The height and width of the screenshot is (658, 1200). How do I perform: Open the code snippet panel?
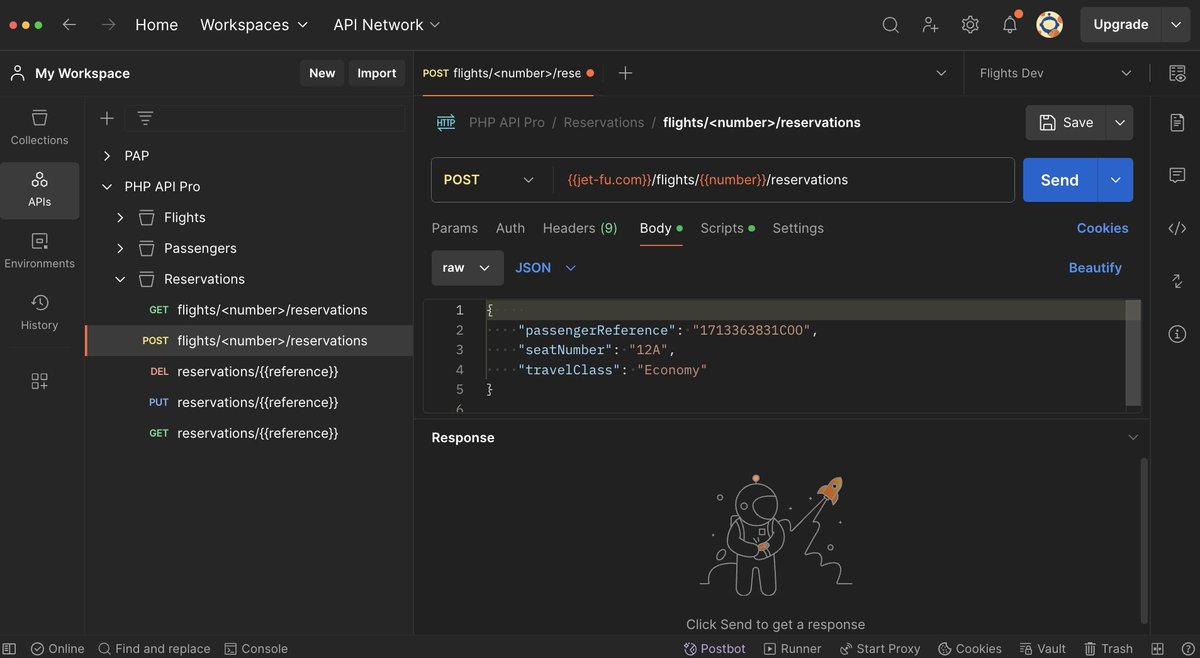1177,228
